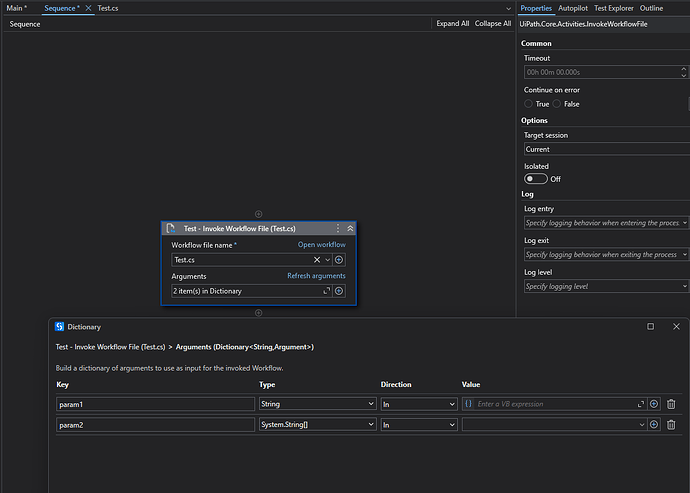Image resolution: width=690 pixels, height=493 pixels.
Task: Click the Sequence breadcrumb in designer
Action: (25, 24)
